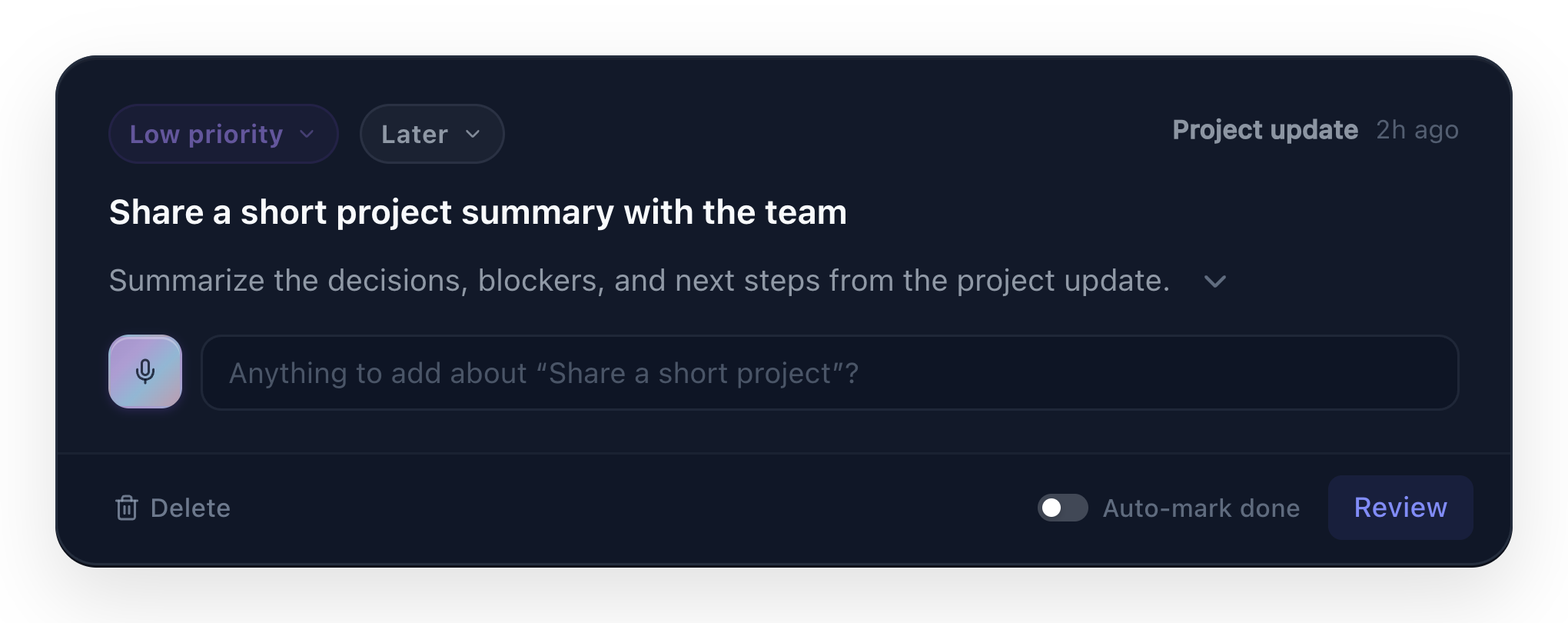The height and width of the screenshot is (623, 1568).
Task: Click the chevron inside the Low priority pill
Action: pyautogui.click(x=307, y=134)
